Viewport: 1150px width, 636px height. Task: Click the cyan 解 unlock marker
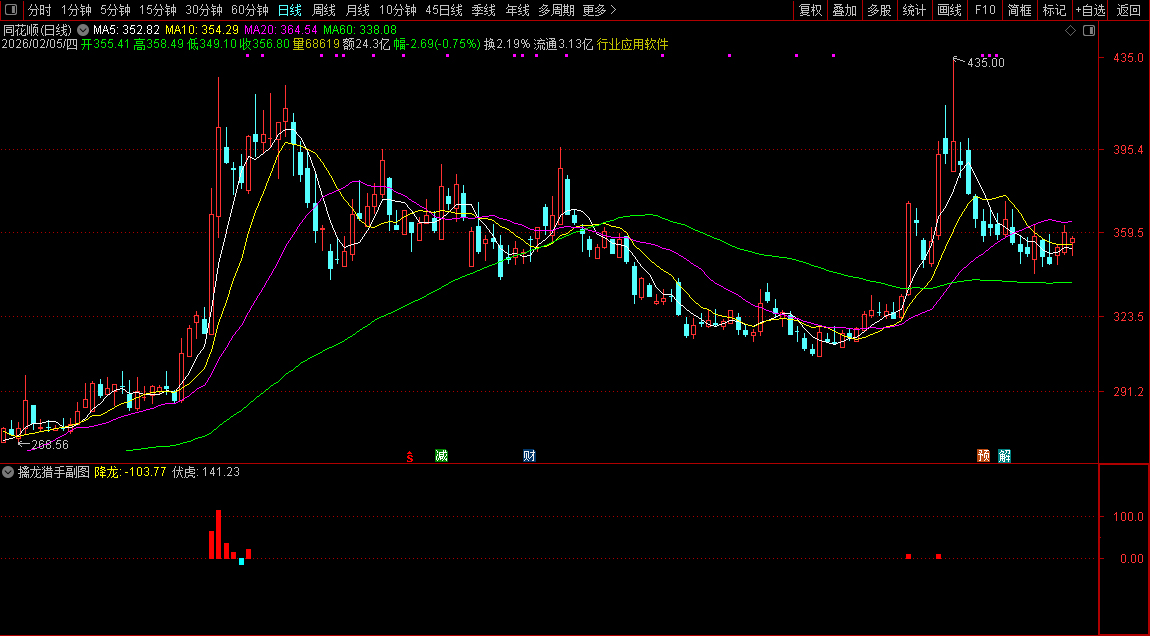1004,456
